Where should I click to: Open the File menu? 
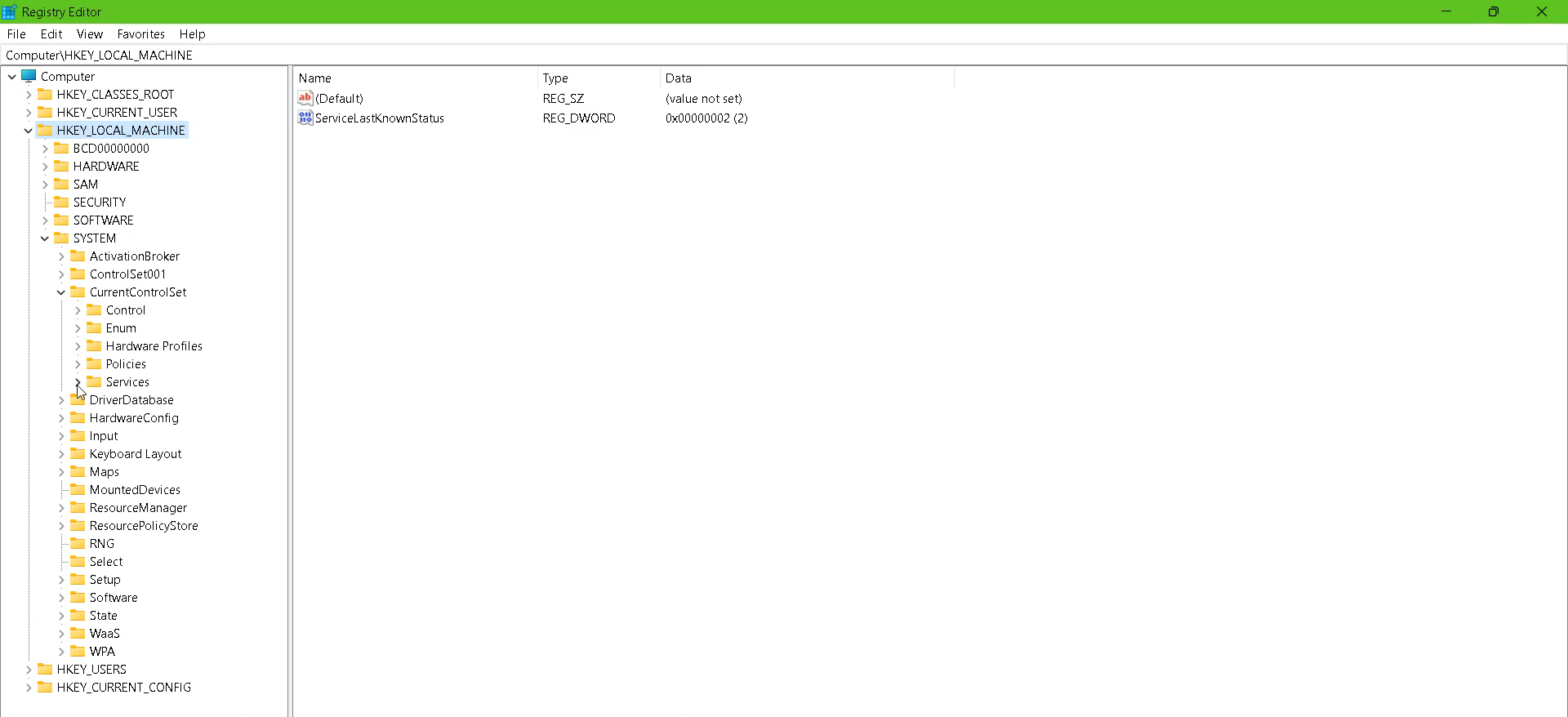pyautogui.click(x=16, y=34)
